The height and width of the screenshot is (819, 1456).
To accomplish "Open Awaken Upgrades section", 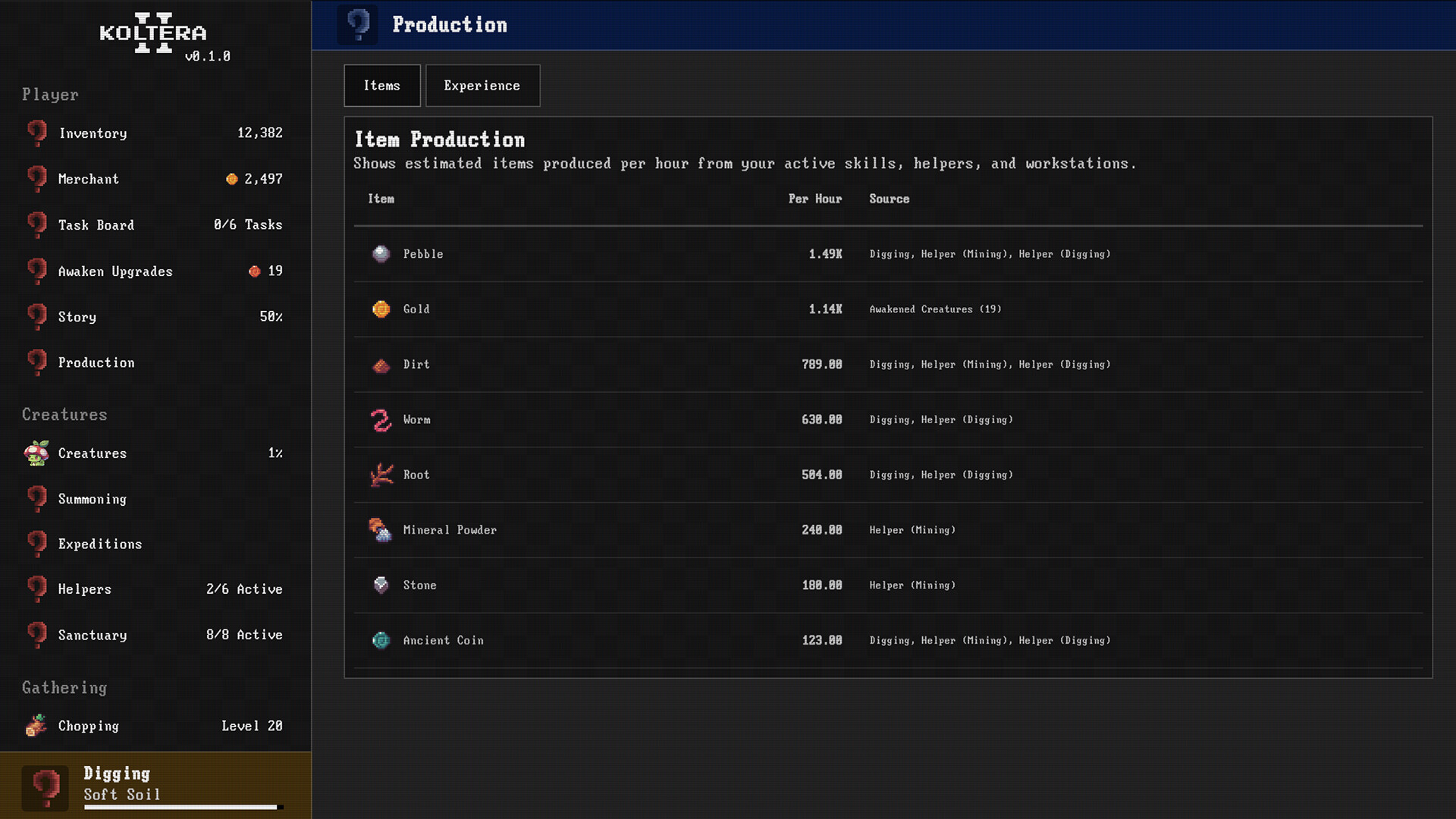I will 115,271.
